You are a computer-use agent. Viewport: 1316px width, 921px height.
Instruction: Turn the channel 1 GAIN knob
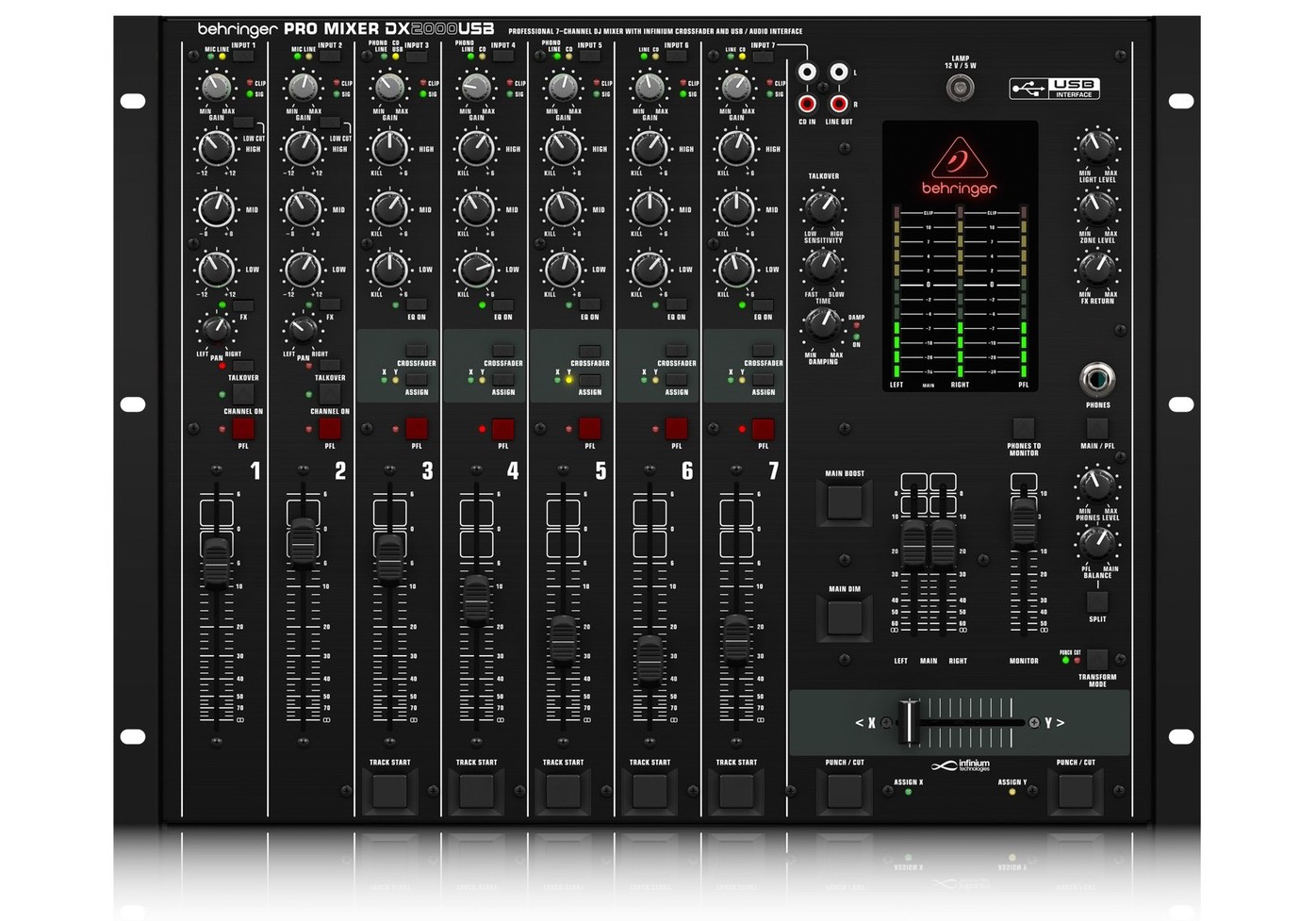(216, 88)
